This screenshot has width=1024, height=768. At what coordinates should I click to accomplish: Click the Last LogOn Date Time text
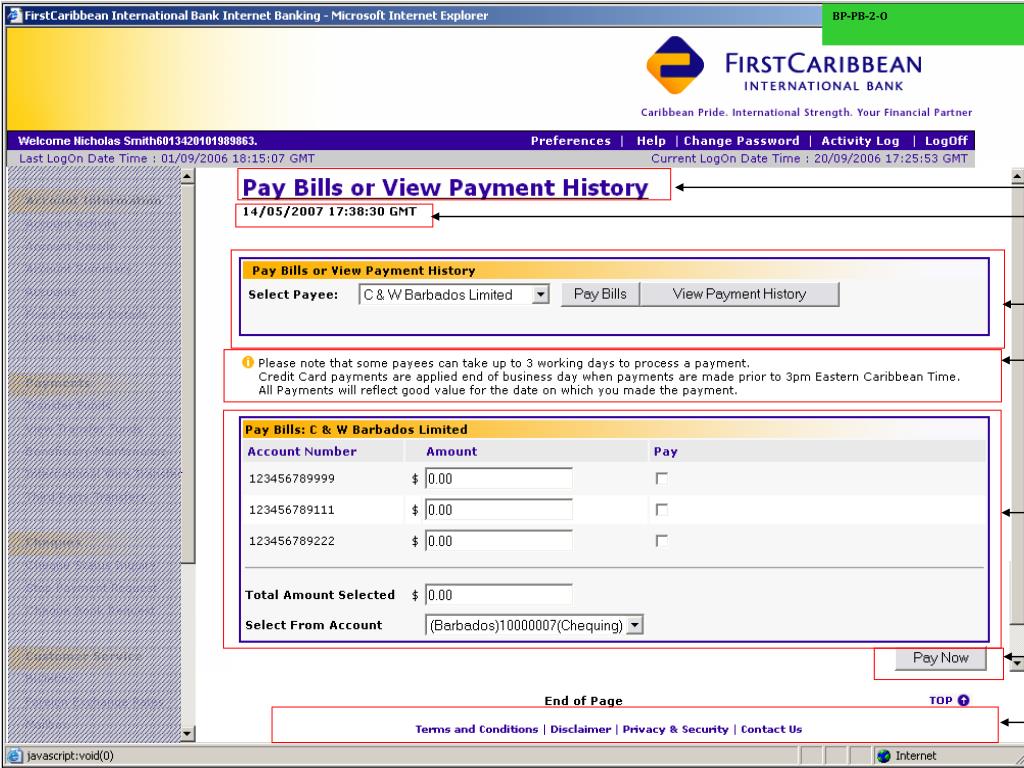[167, 158]
